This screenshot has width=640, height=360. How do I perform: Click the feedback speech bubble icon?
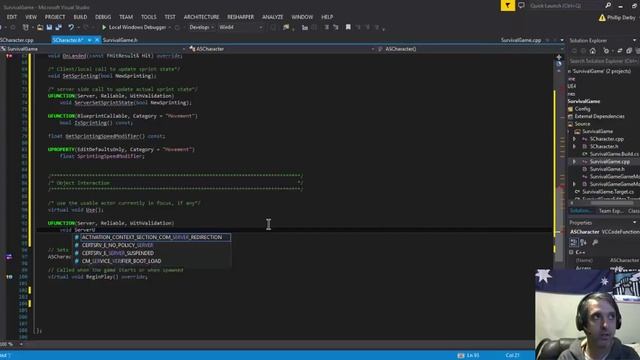tap(521, 5)
